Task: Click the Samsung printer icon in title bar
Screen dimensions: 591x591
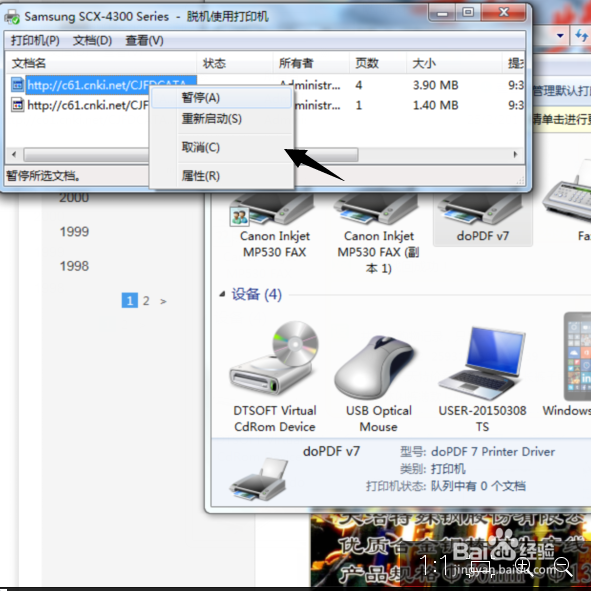Action: (12, 17)
